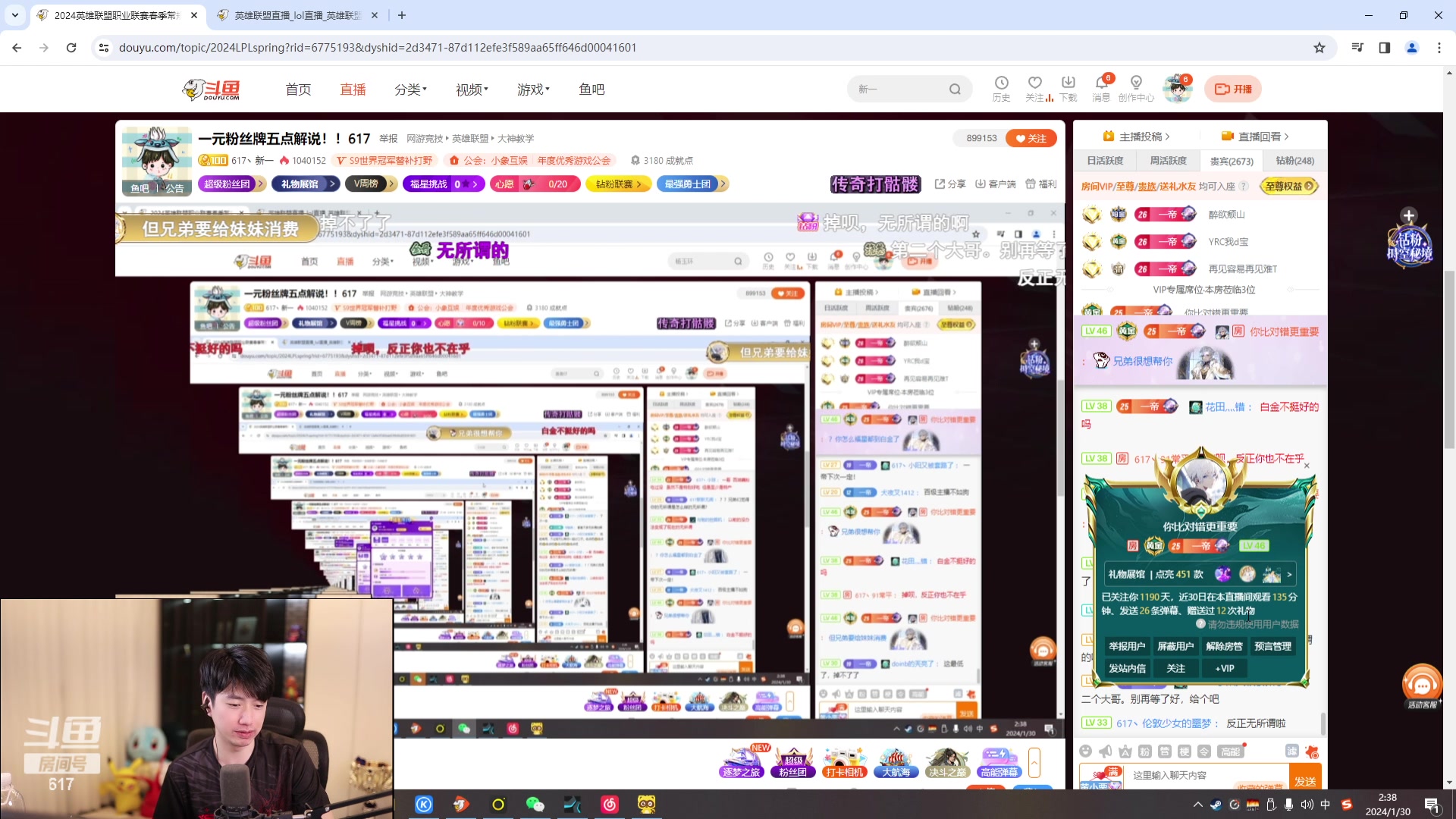Image resolution: width=1456 pixels, height=819 pixels.
Task: Toggle the red star effect icon in chat toolbar
Action: click(1313, 752)
